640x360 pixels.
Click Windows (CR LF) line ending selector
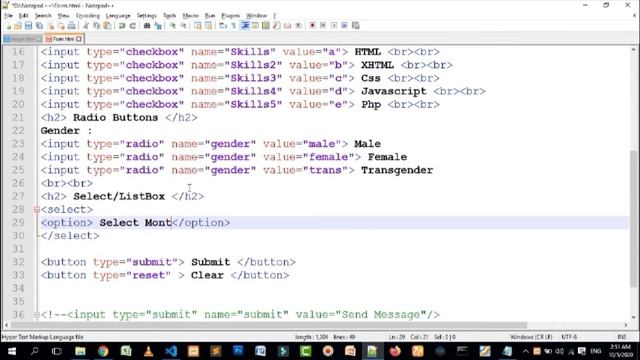[531, 337]
